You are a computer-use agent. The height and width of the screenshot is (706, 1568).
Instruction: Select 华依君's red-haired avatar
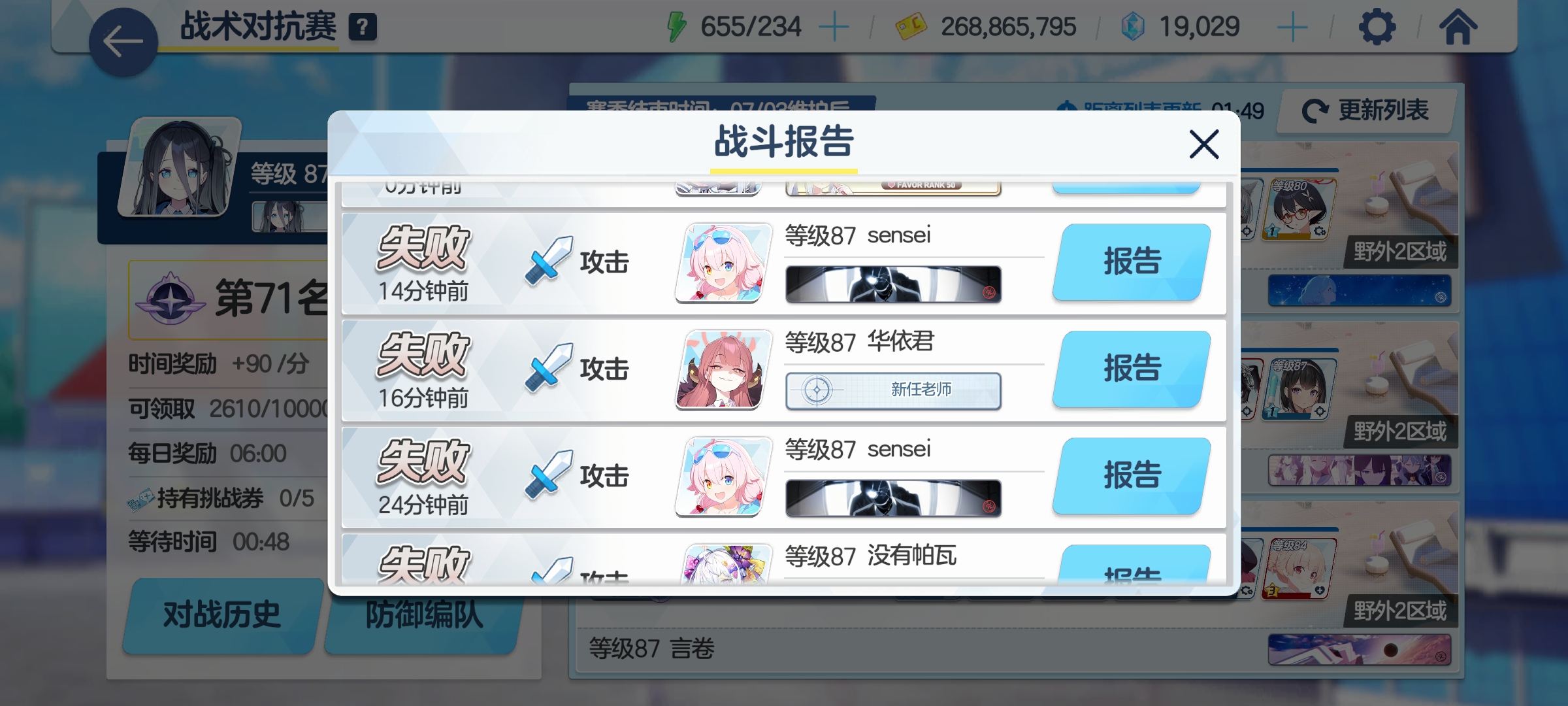[723, 369]
